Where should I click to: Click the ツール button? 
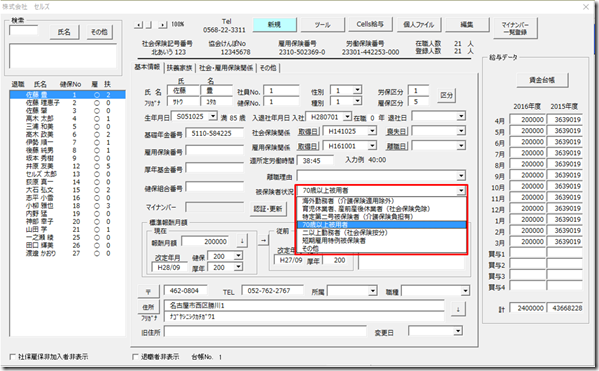pos(323,24)
